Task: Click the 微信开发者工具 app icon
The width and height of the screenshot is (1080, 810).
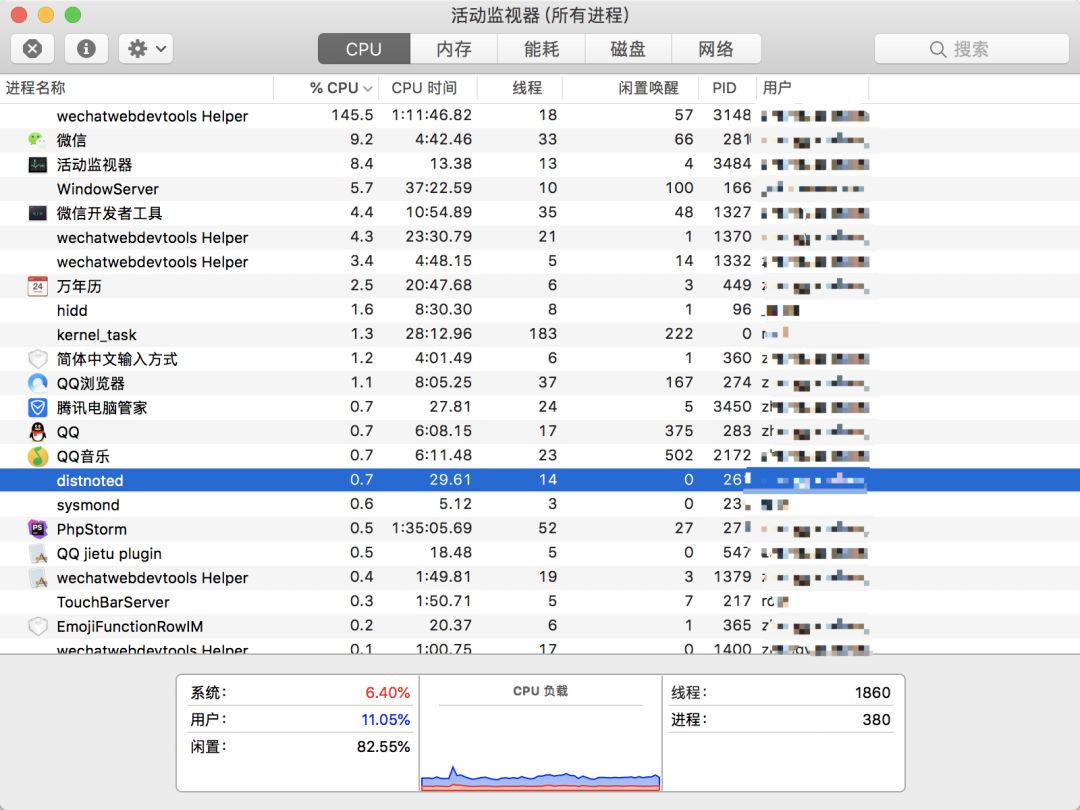Action: click(x=37, y=213)
